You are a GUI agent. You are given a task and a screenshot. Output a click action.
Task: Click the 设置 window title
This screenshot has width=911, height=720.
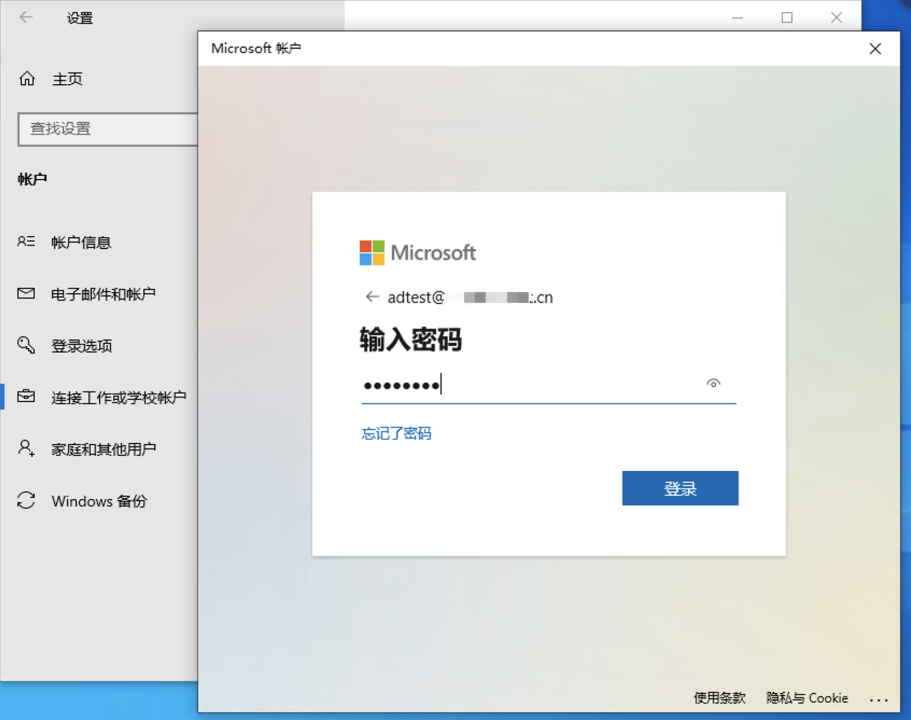pyautogui.click(x=80, y=18)
